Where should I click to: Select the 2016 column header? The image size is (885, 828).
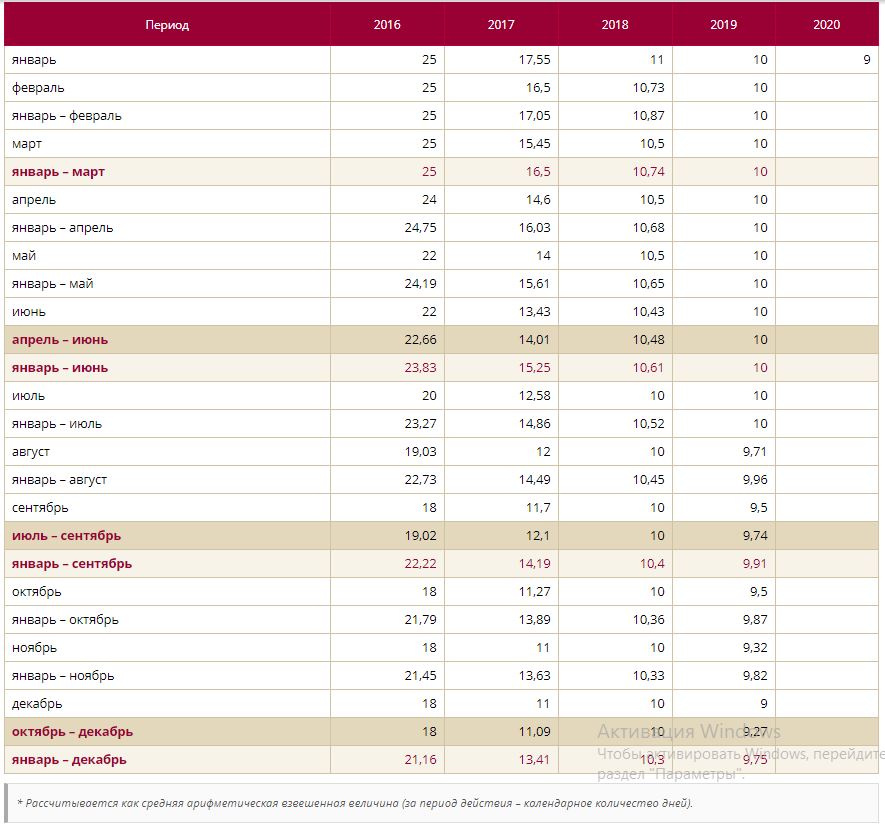387,25
